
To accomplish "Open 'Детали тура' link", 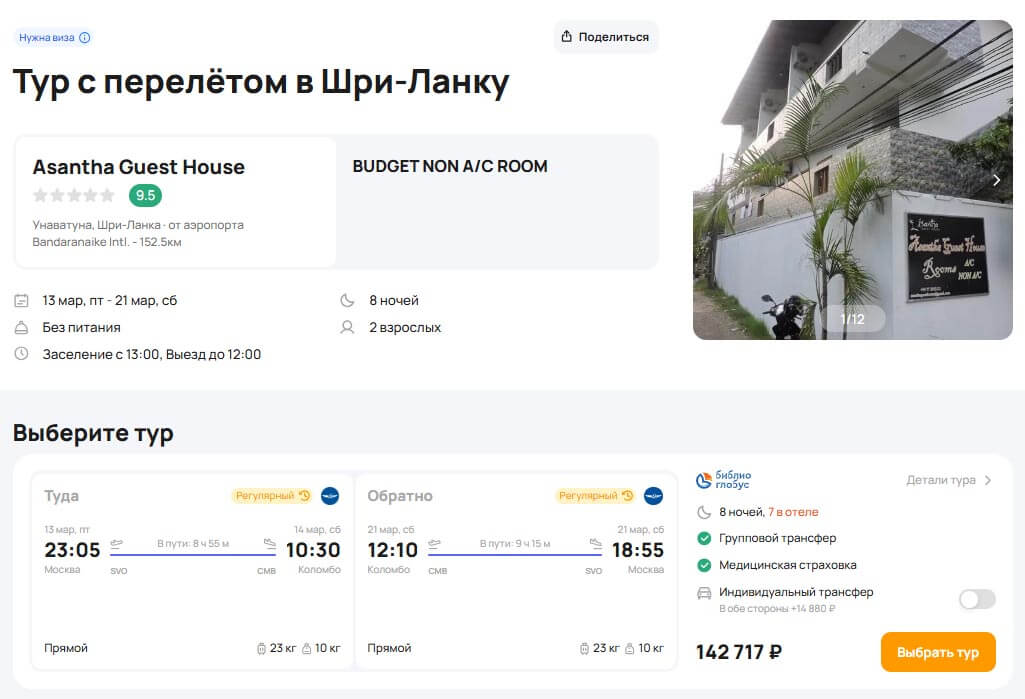I will pos(941,480).
